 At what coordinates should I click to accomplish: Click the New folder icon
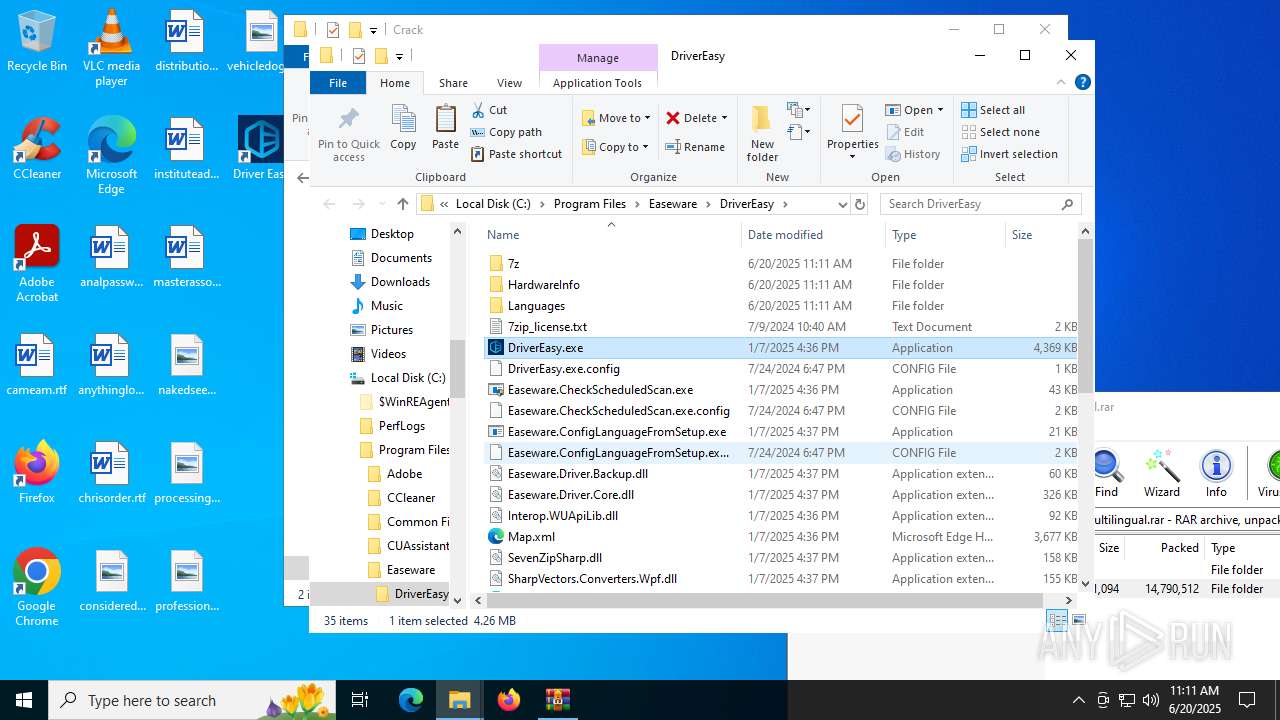click(x=762, y=119)
